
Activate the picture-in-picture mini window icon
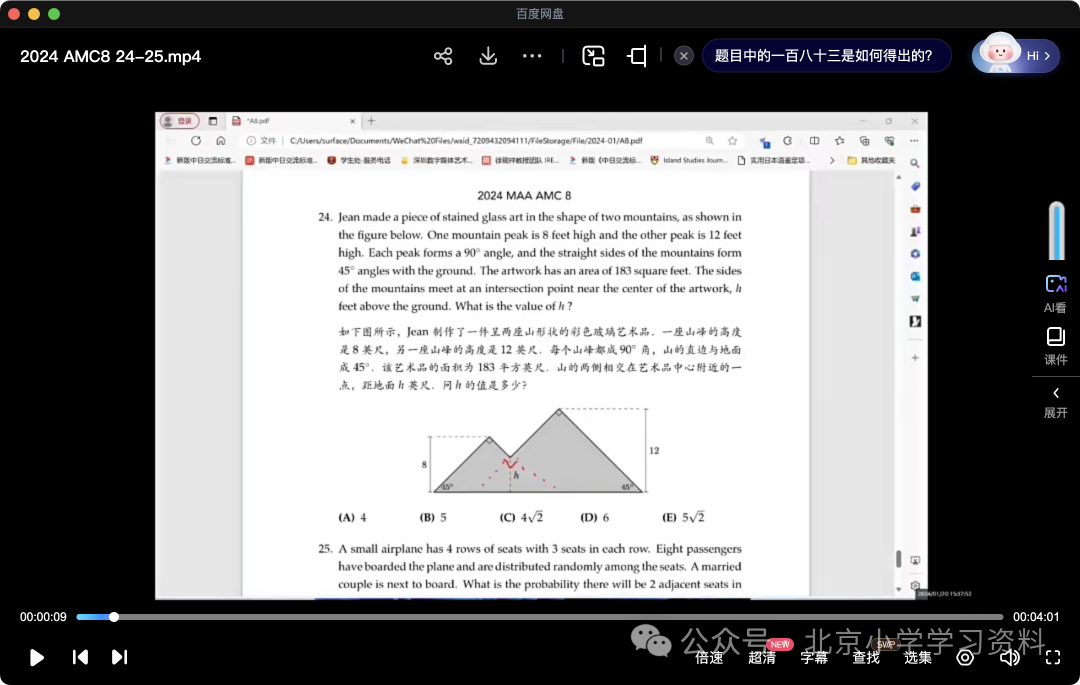593,56
